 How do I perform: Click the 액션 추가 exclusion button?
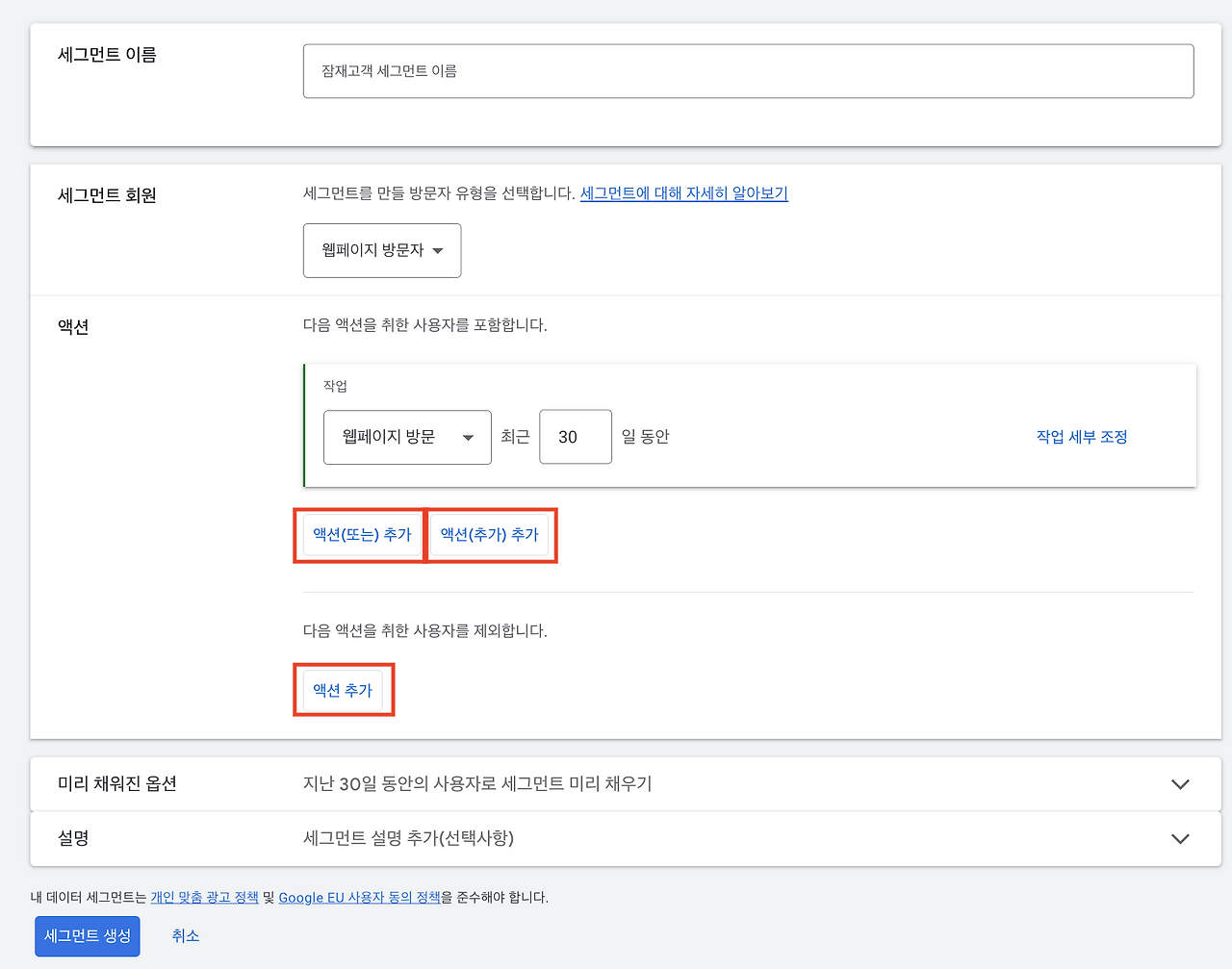343,689
